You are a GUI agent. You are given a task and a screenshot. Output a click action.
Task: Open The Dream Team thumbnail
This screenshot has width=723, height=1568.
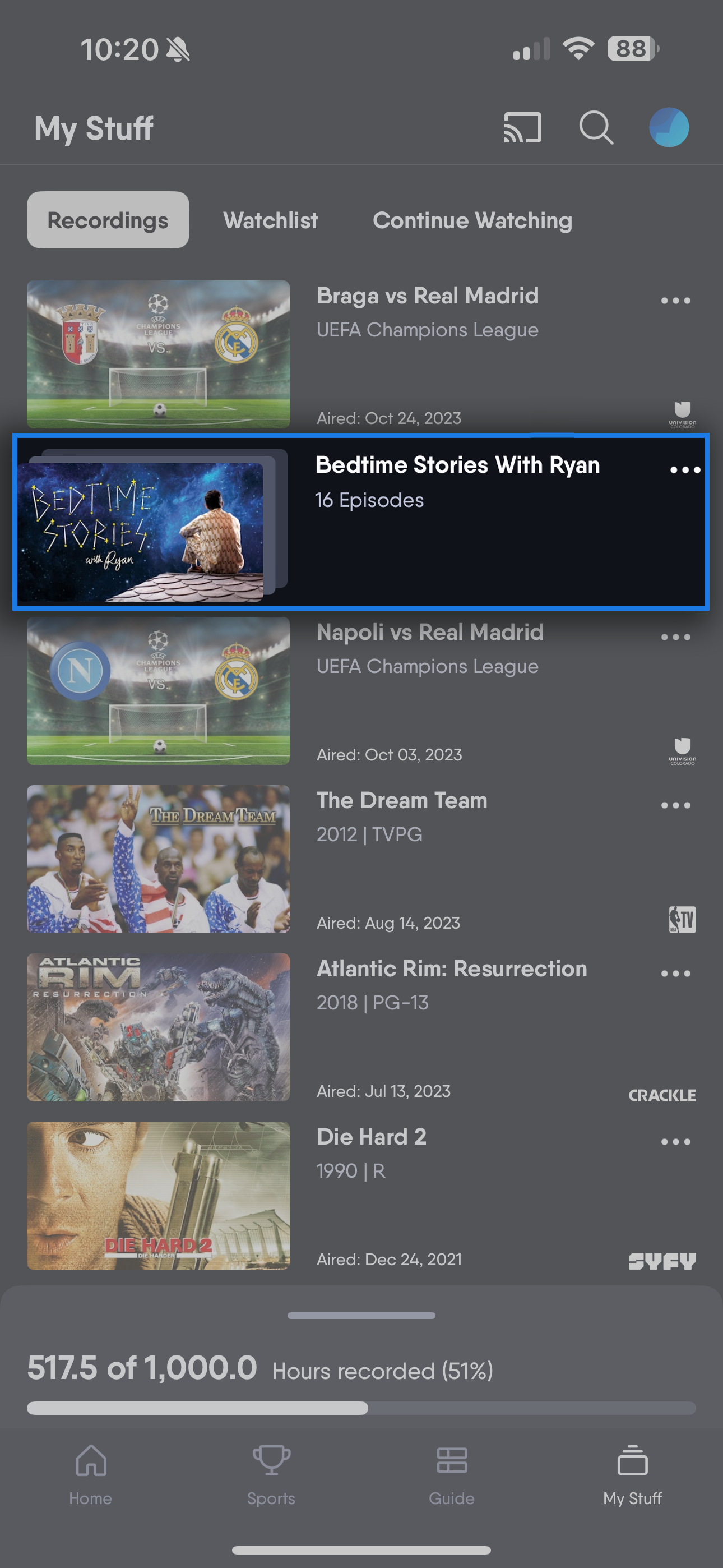click(x=158, y=859)
